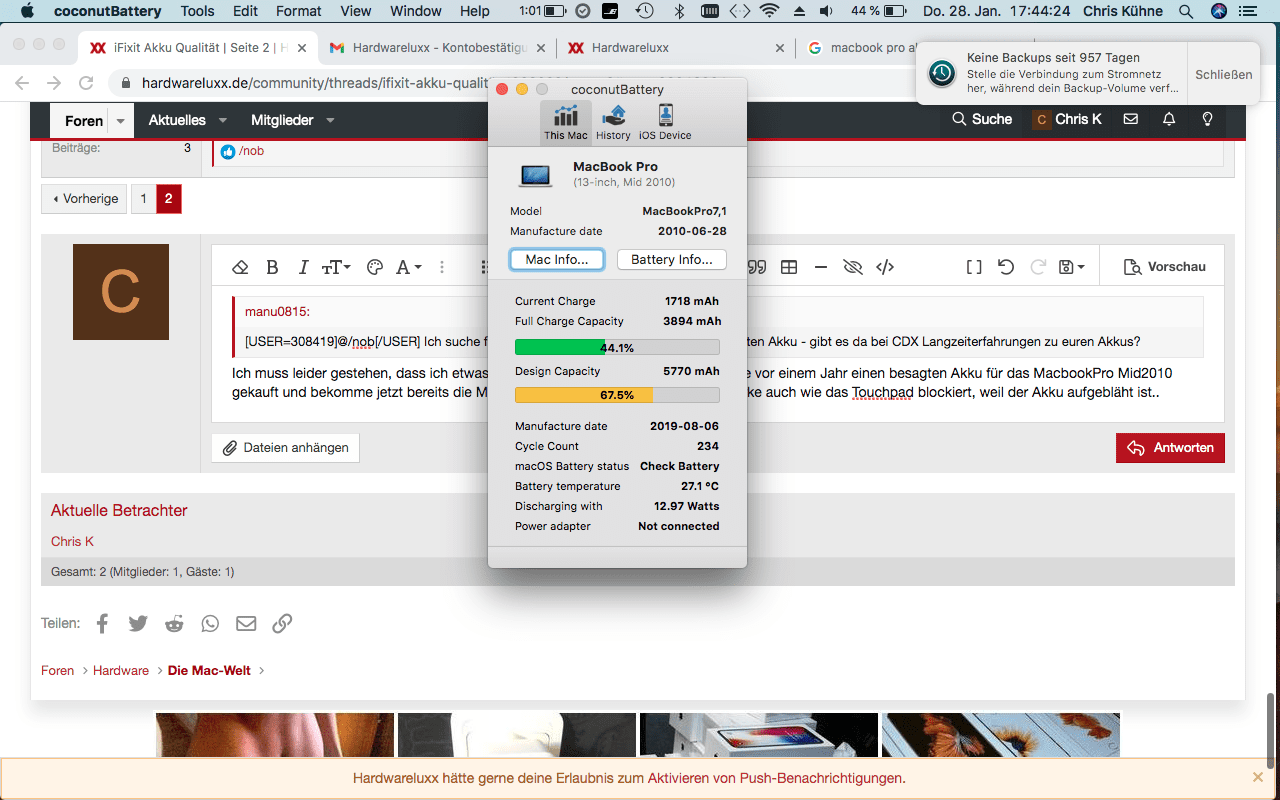Open the Window menu in the menu bar

point(416,11)
